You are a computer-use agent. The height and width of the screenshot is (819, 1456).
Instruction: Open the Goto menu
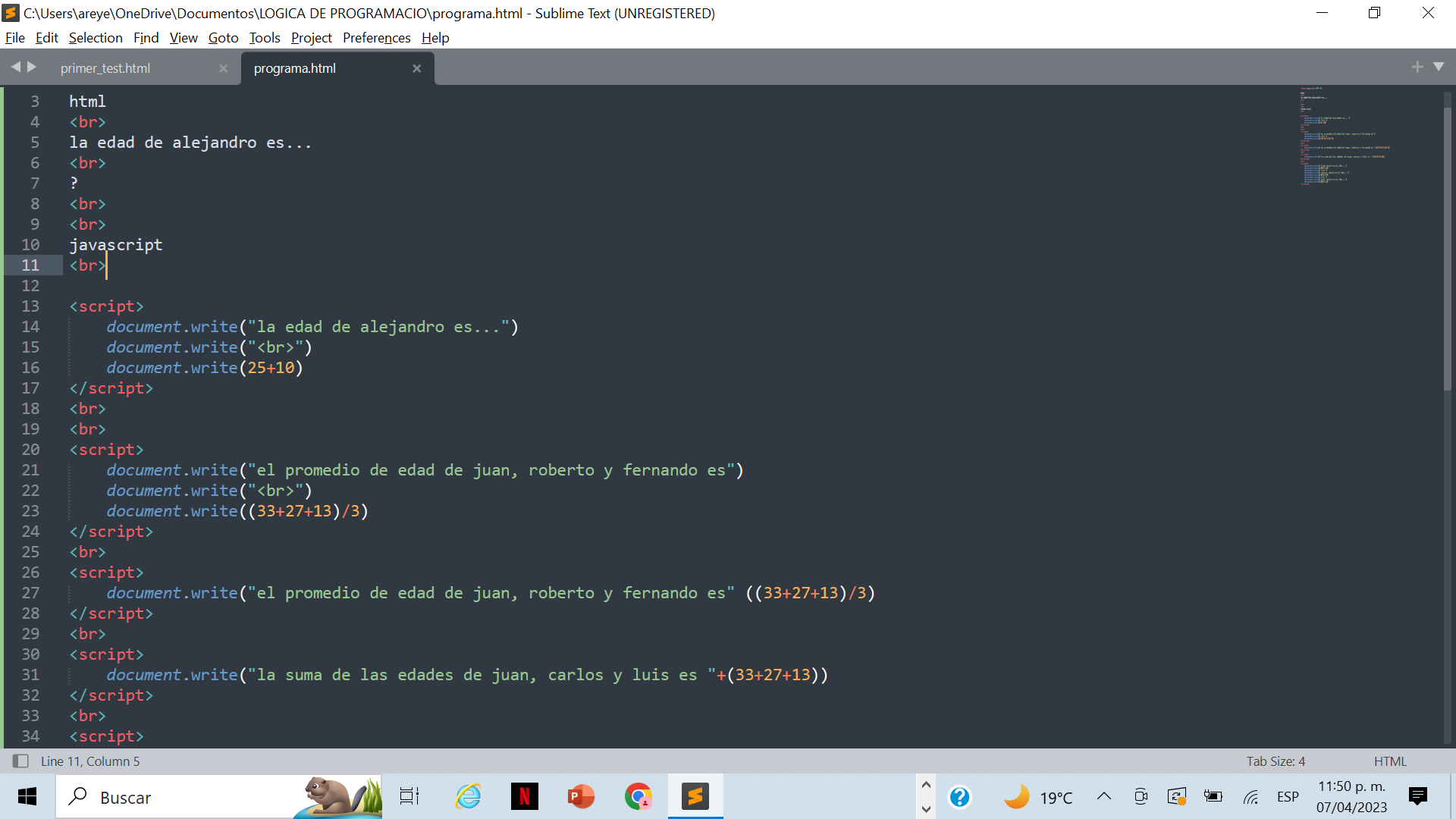[223, 38]
